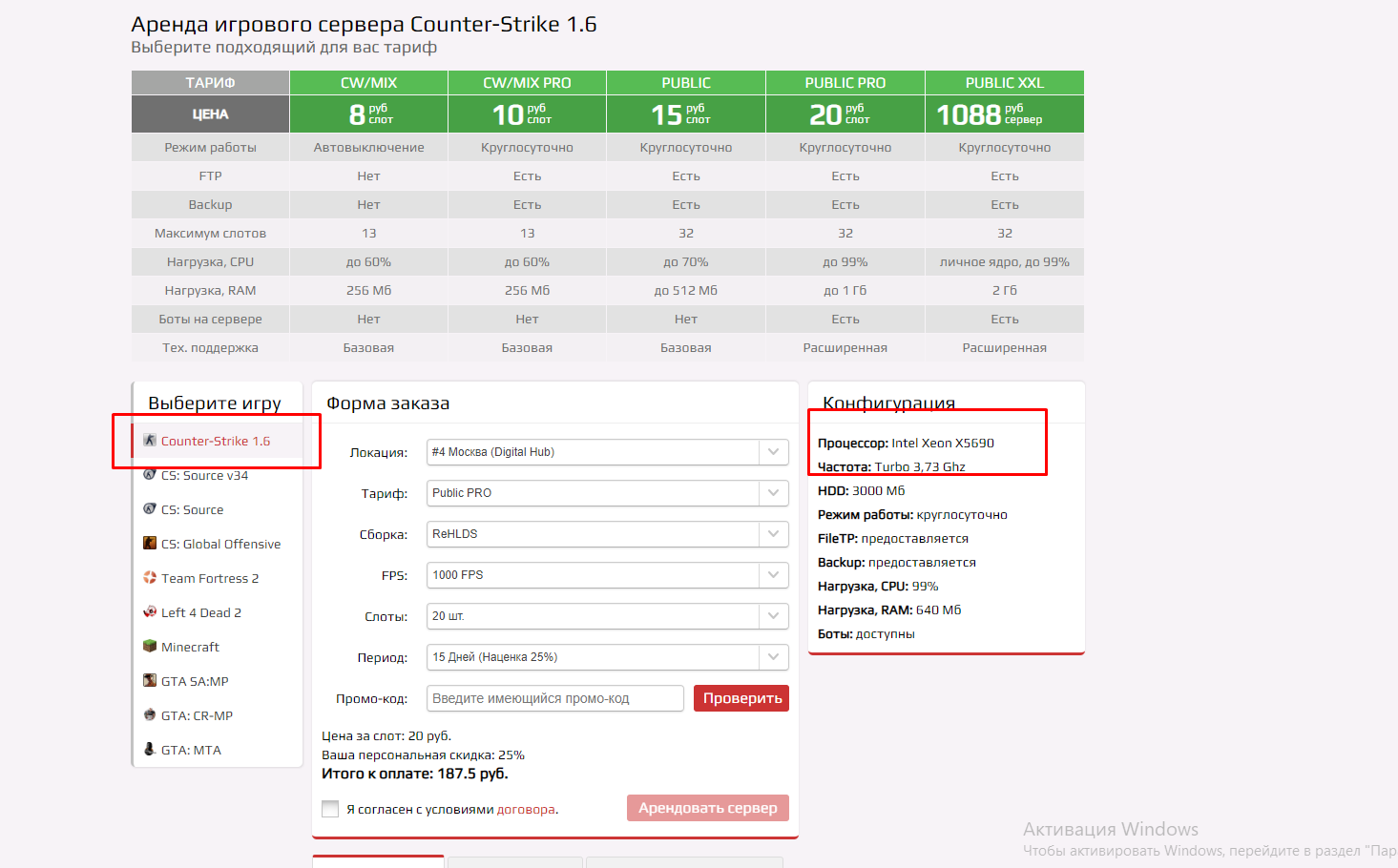This screenshot has width=1398, height=868.
Task: Expand the Тариф dropdown showing Public PRO
Action: pos(608,493)
